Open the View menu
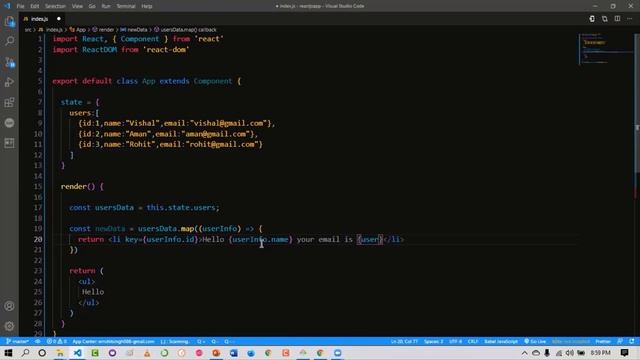640x360 pixels. tap(77, 6)
